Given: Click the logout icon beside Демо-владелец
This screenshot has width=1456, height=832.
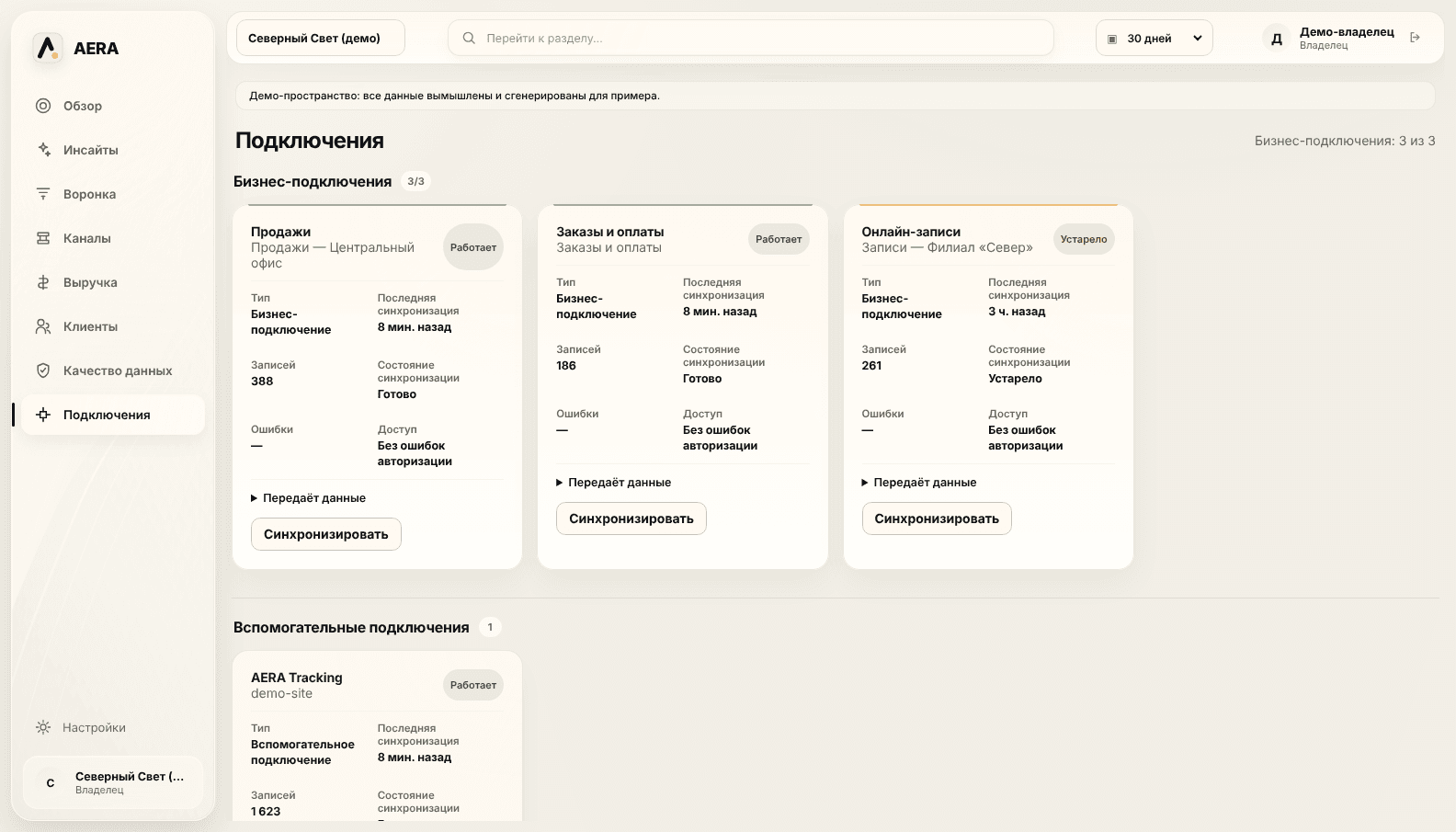Looking at the screenshot, I should (x=1416, y=38).
